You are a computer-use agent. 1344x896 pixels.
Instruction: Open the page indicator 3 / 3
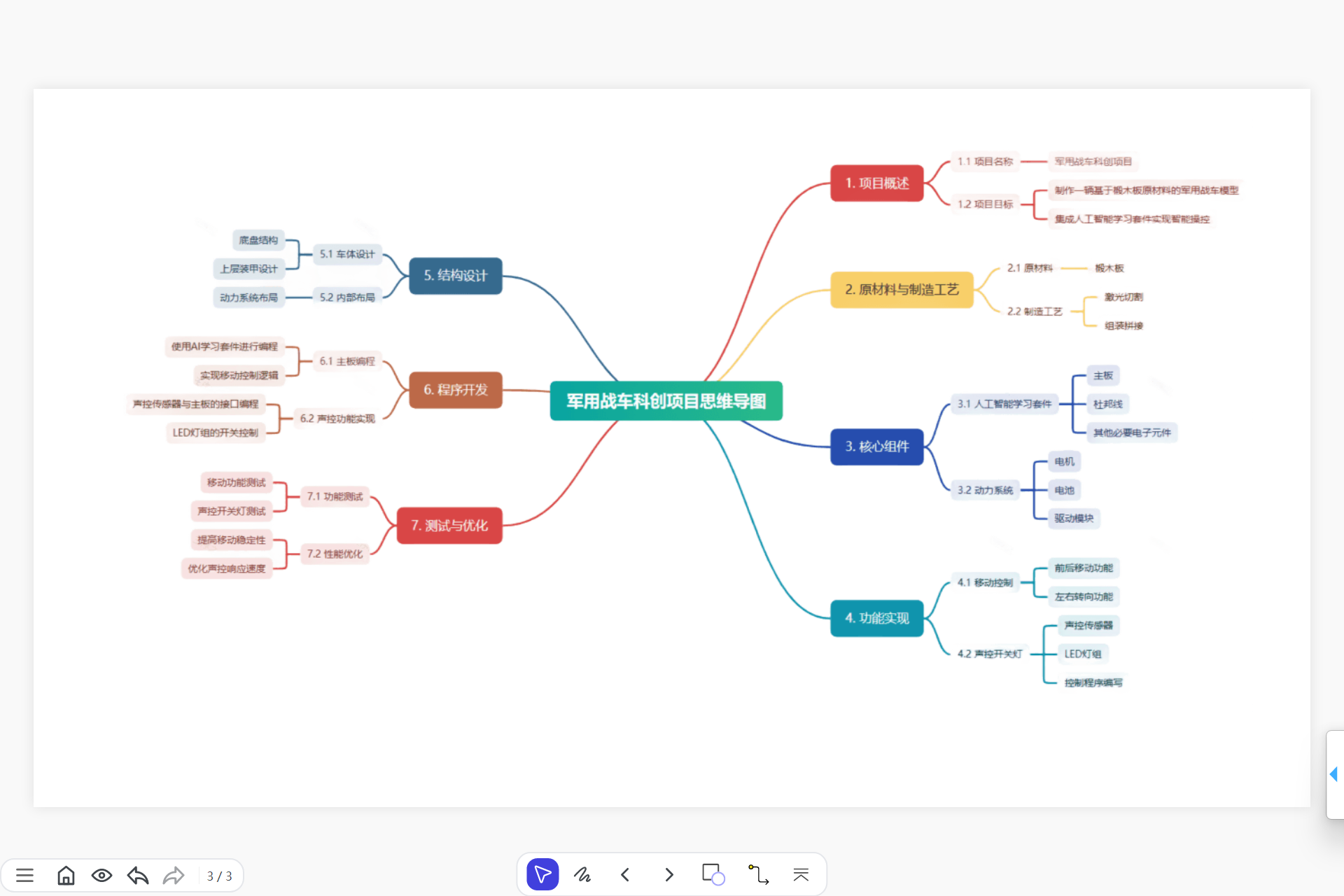click(219, 876)
